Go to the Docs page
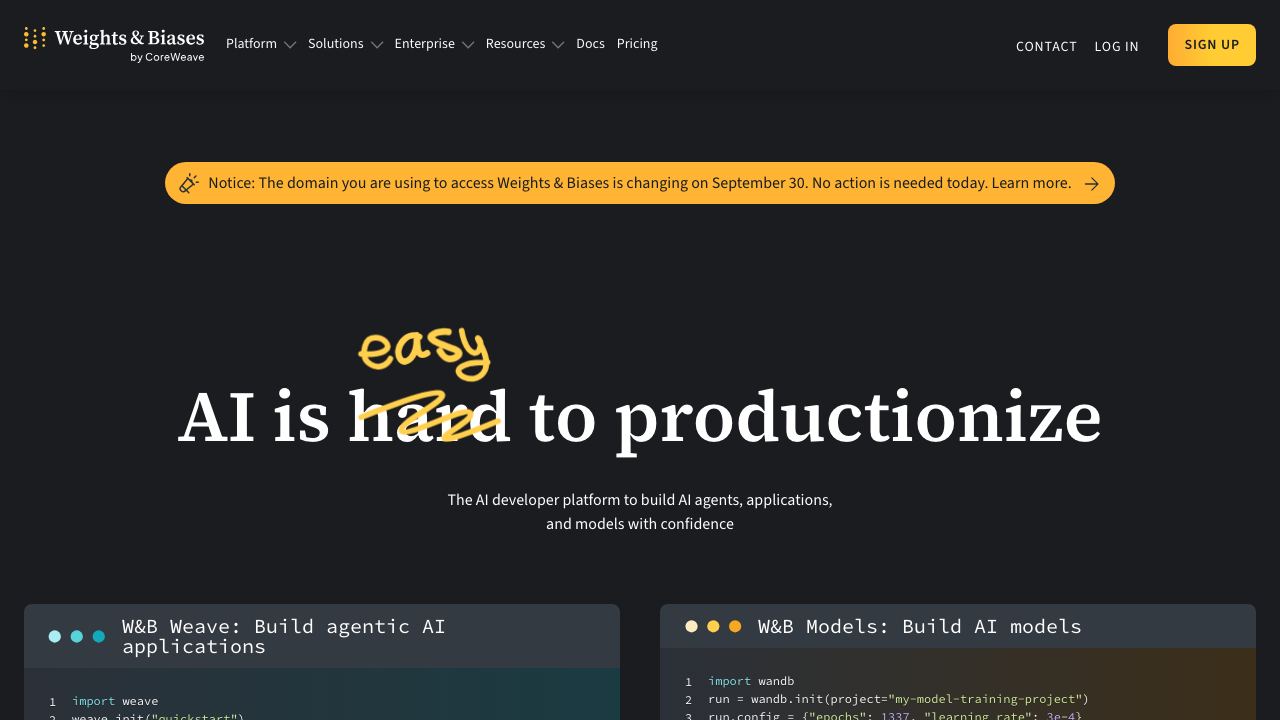This screenshot has width=1280, height=720. pyautogui.click(x=590, y=44)
